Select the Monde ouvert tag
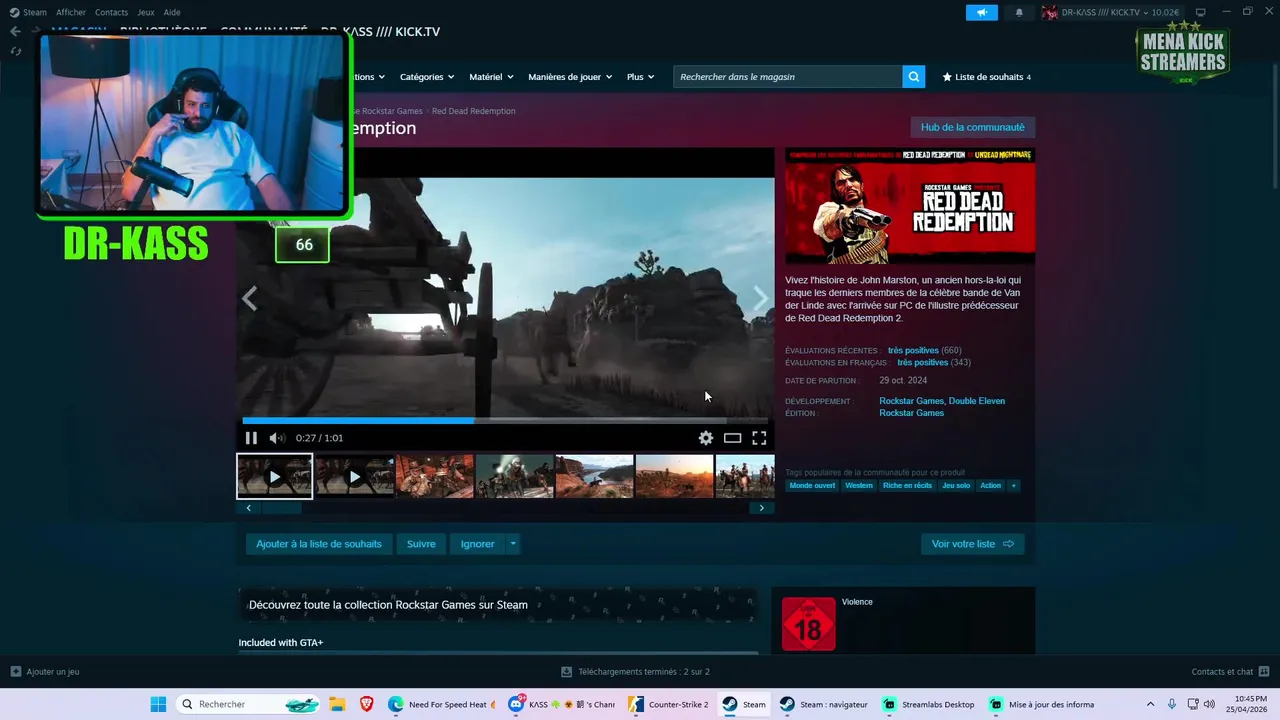Viewport: 1280px width, 720px height. [812, 486]
